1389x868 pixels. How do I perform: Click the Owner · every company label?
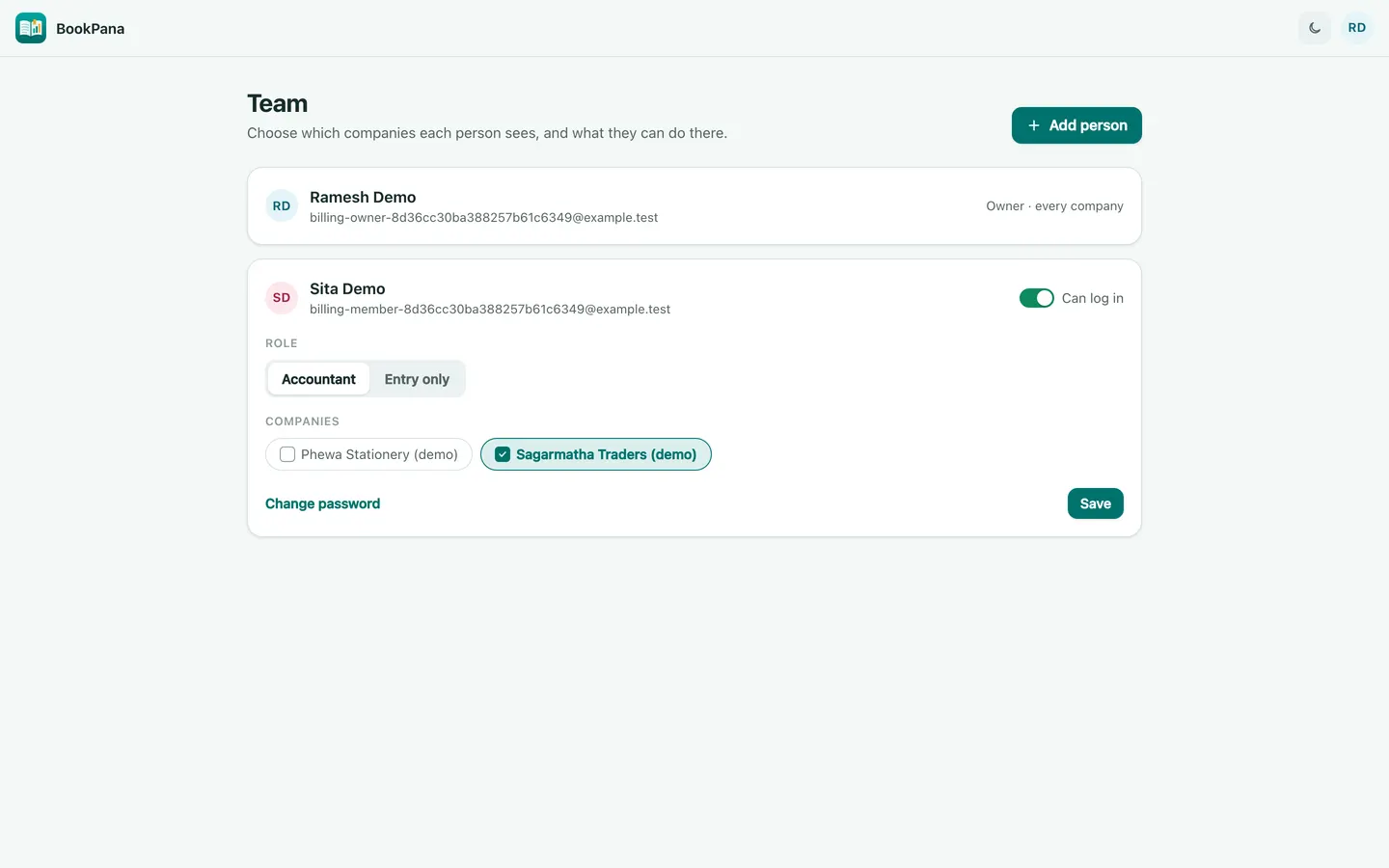(1054, 206)
